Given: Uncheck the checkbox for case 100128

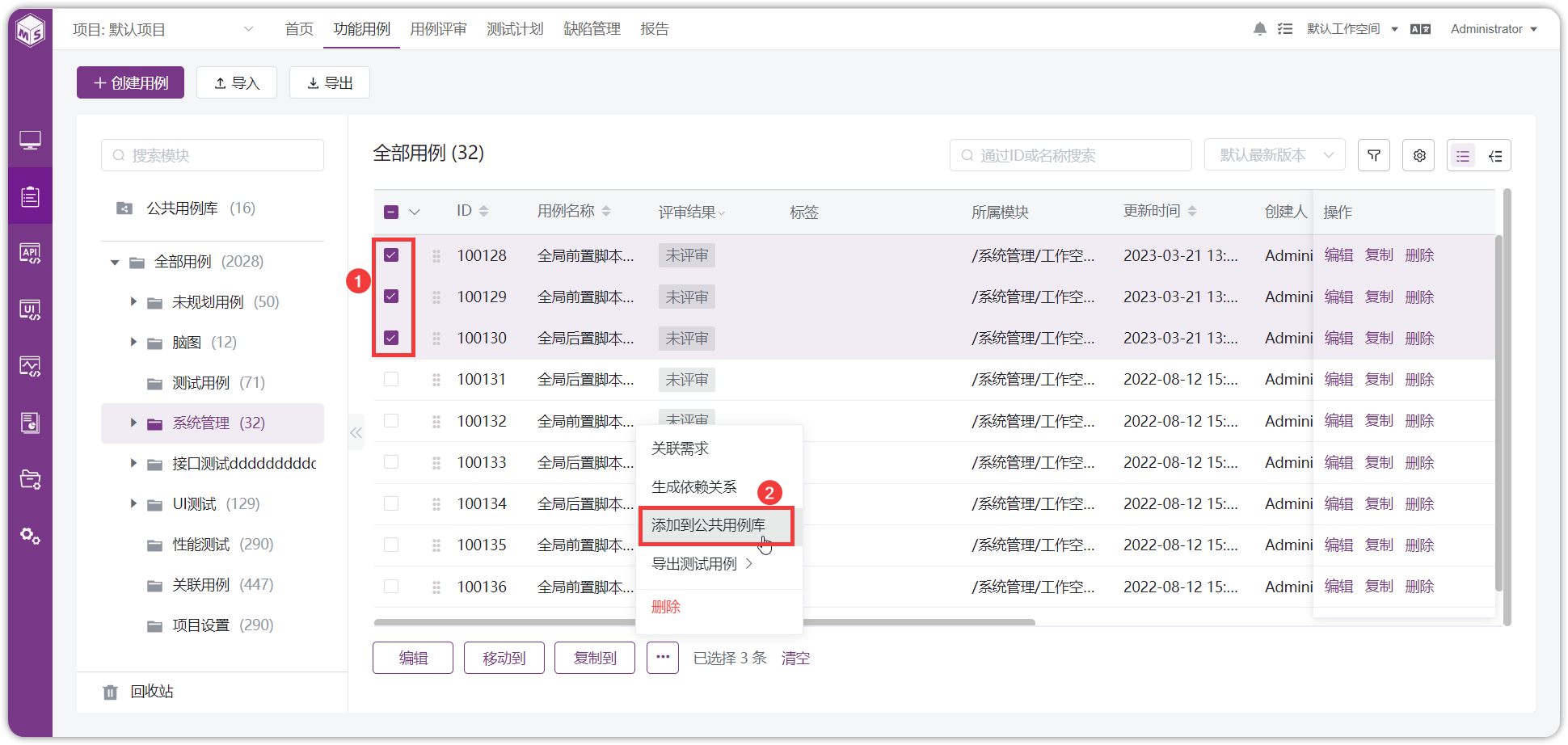Looking at the screenshot, I should point(391,255).
